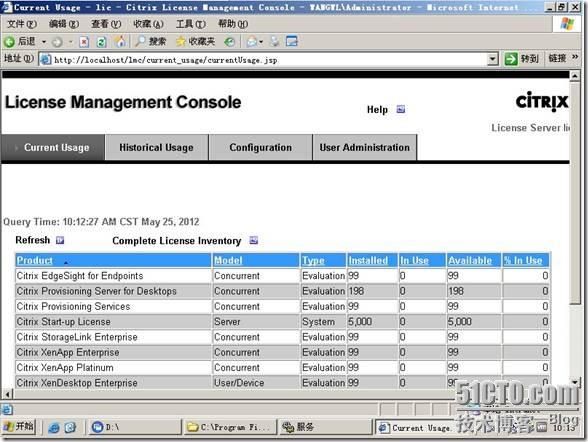This screenshot has height=442, width=588.
Task: Expand the Links toolbar chevron
Action: [x=575, y=57]
